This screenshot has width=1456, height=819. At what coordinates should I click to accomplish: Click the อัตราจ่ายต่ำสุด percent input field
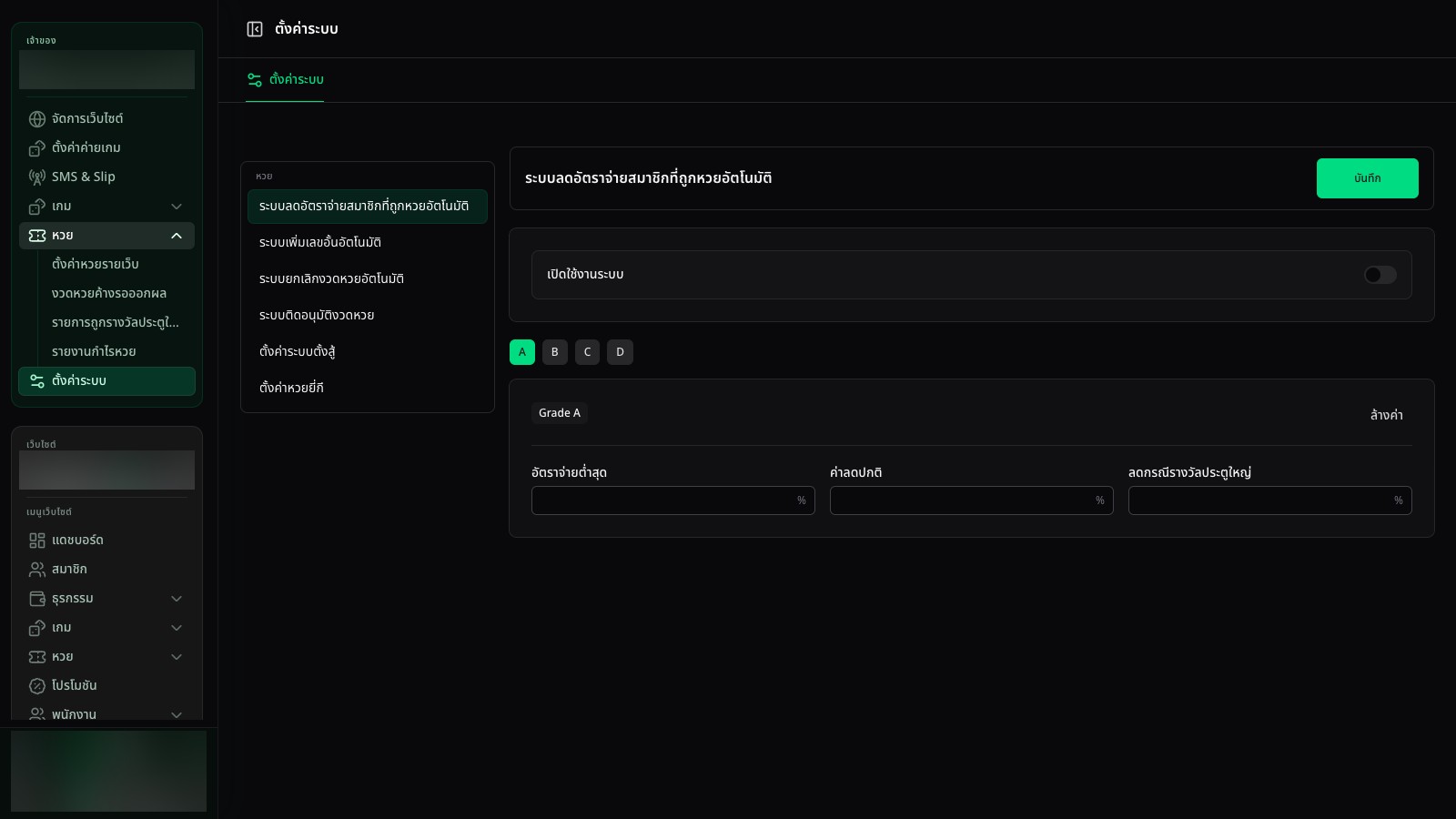[673, 500]
